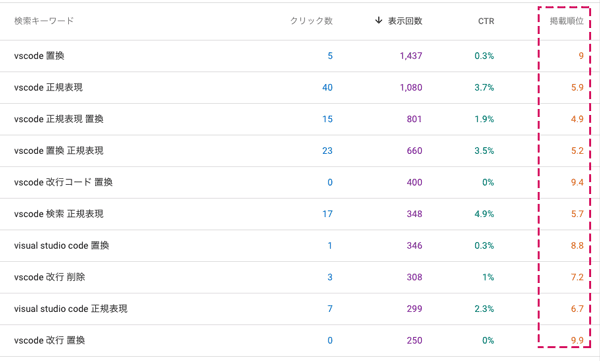
Task: Select the 'vscode 改行 置換' keyword
Action: pyautogui.click(x=49, y=340)
